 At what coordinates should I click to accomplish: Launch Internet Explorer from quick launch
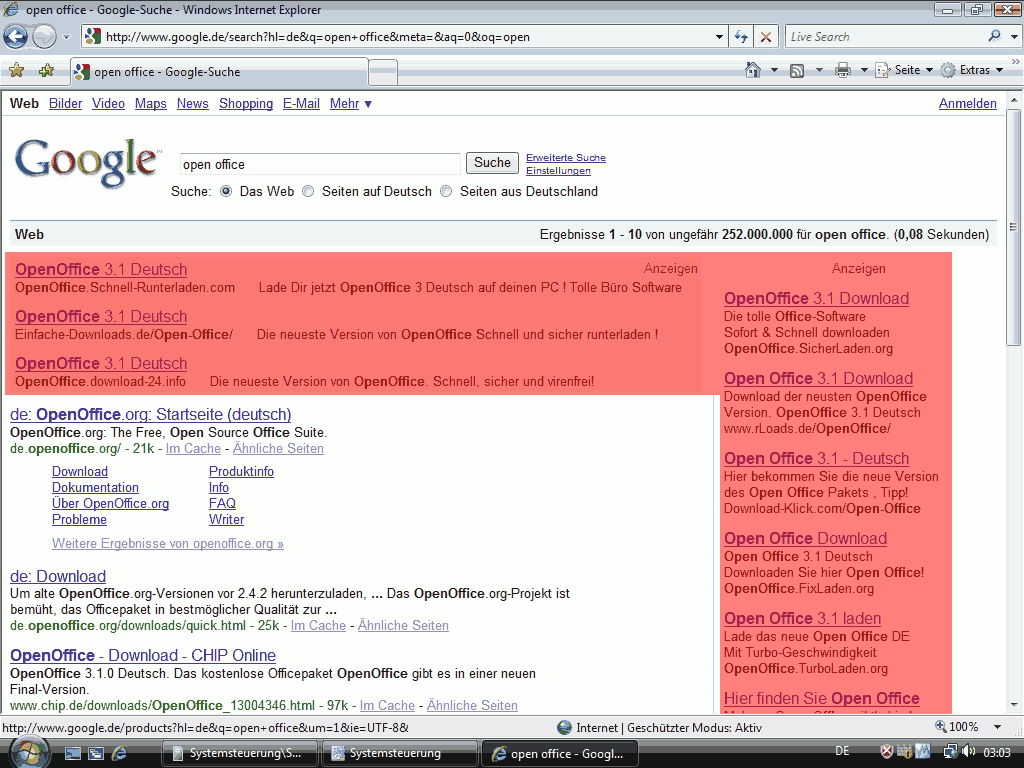[120, 753]
